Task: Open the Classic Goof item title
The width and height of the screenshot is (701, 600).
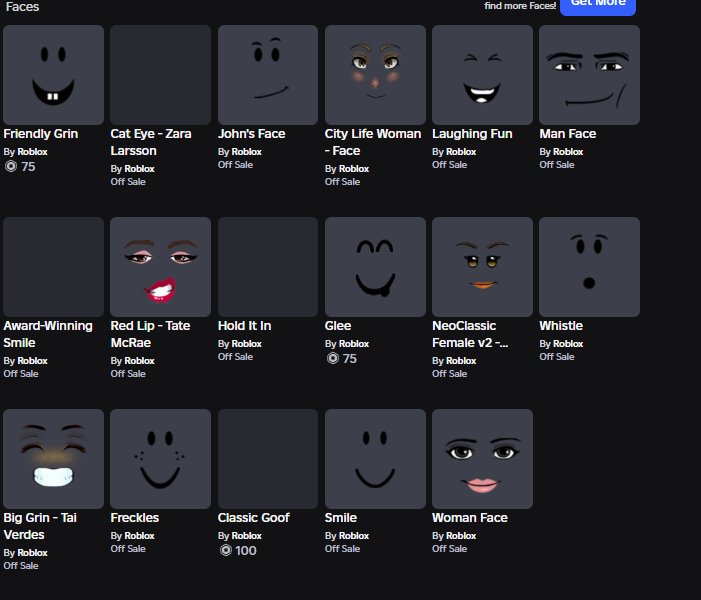Action: pos(254,518)
